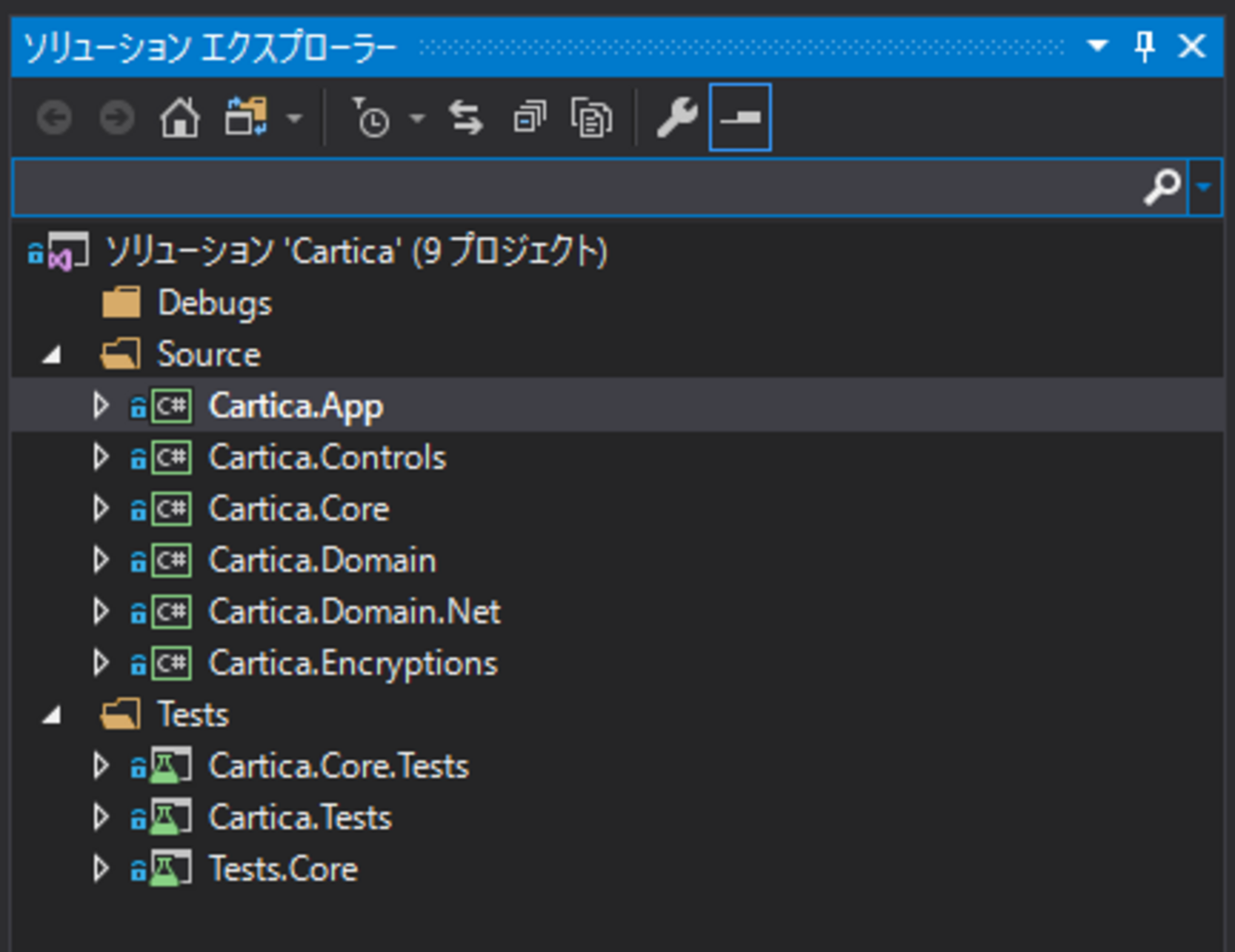Open the Pending Changes Filter clock icon
This screenshot has width=1235, height=952.
[x=371, y=119]
